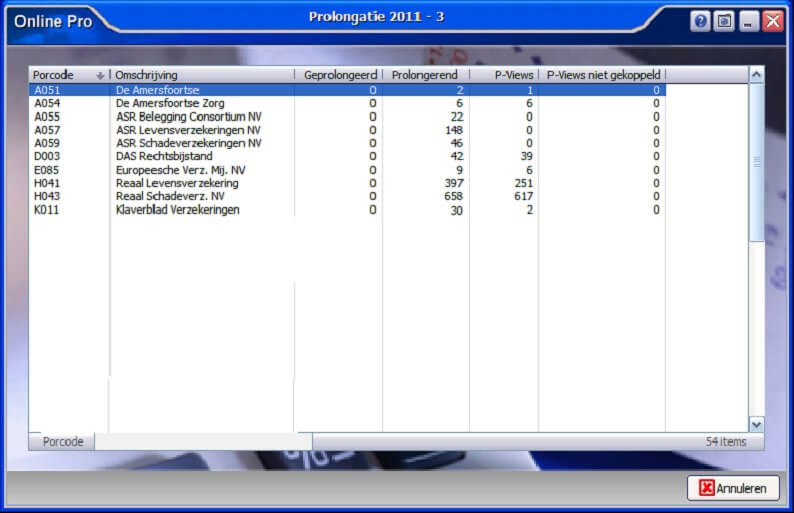Click Prolongerend value 148
This screenshot has width=794, height=513.
tap(454, 130)
